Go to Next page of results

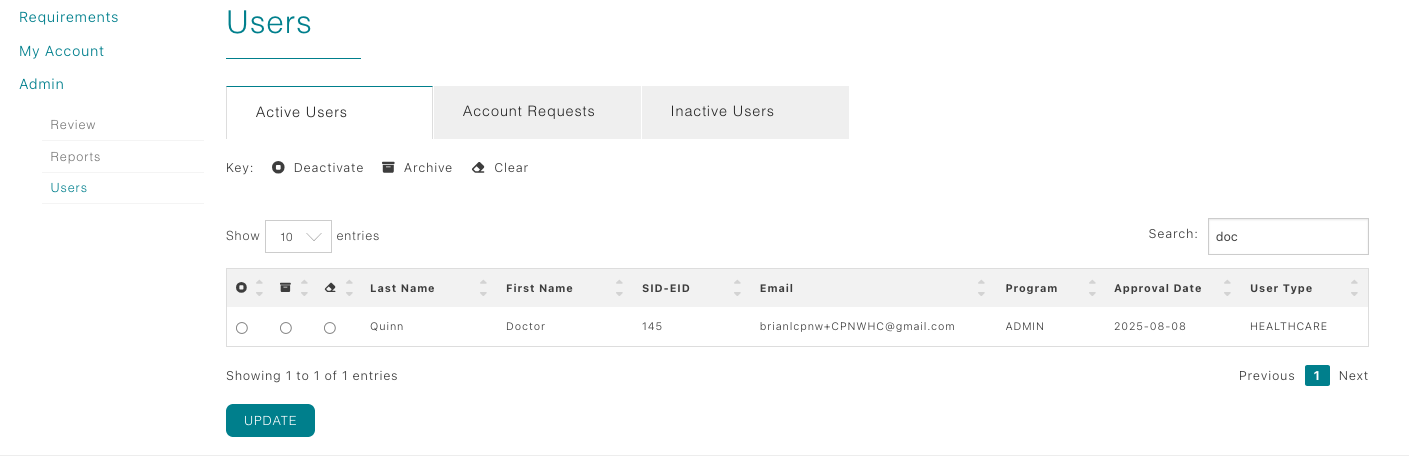coord(1353,376)
